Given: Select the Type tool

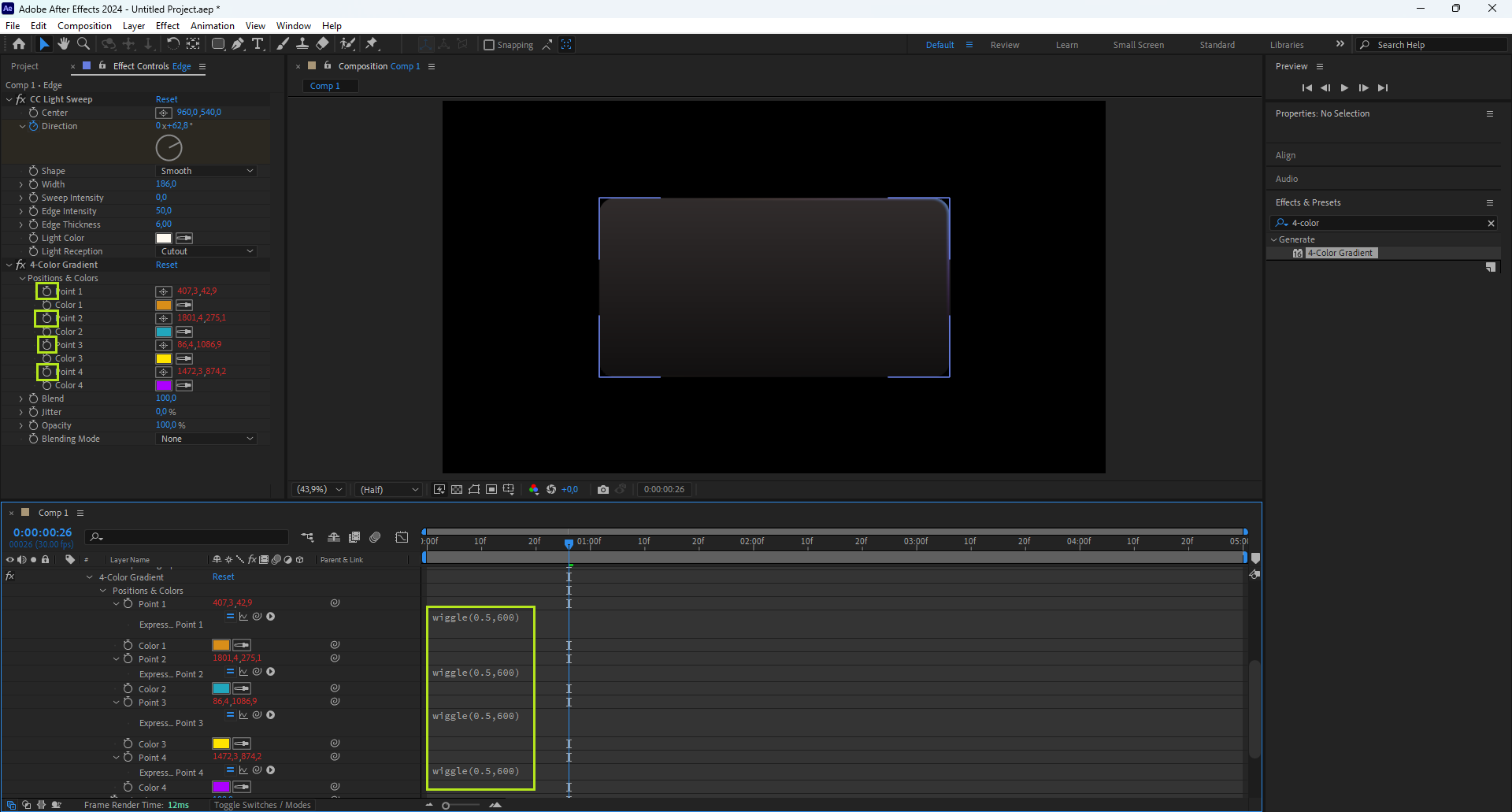Looking at the screenshot, I should (258, 44).
